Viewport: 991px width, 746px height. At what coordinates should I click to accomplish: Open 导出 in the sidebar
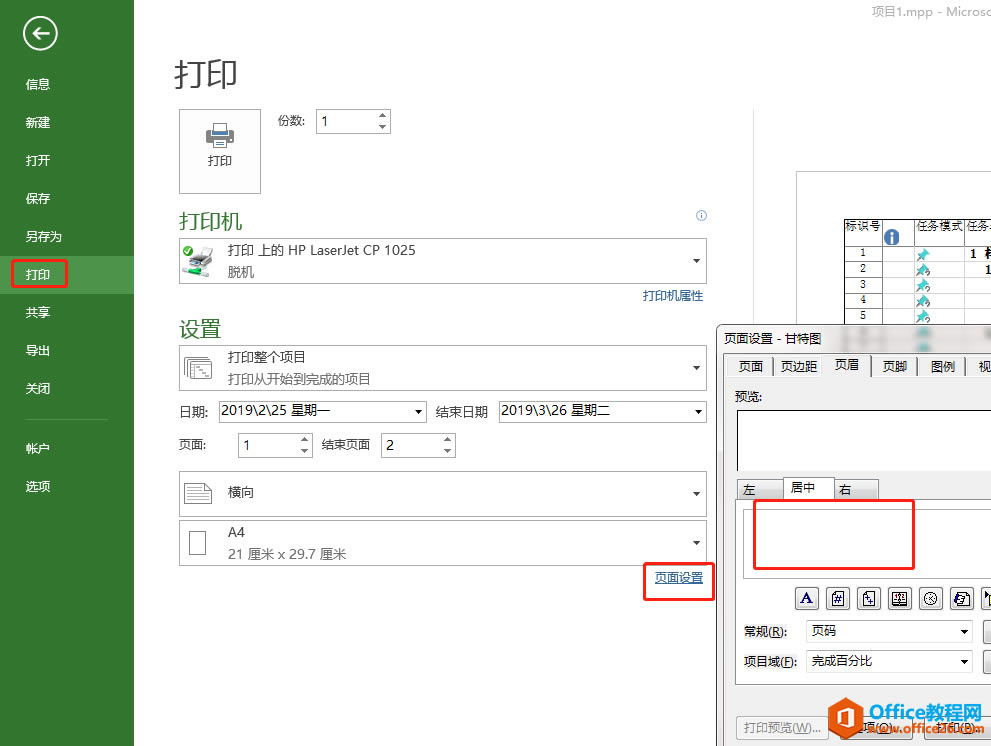point(38,350)
